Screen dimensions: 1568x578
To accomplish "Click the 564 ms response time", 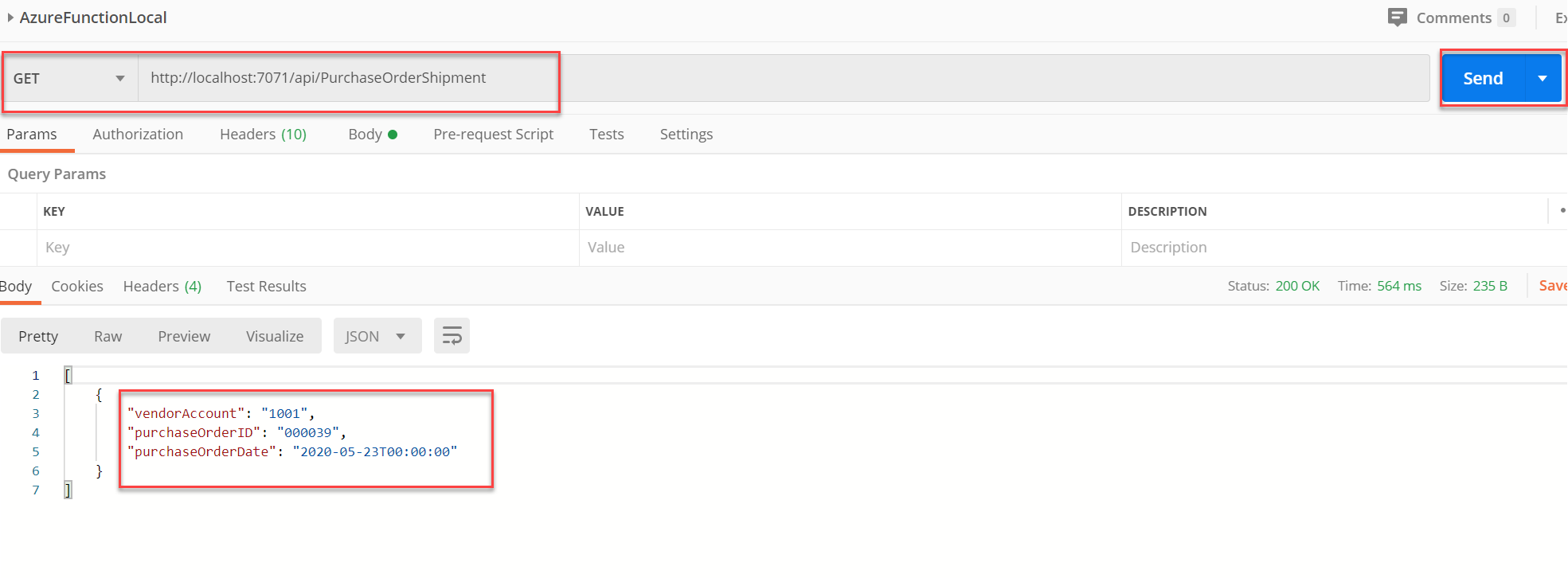I will [1399, 286].
